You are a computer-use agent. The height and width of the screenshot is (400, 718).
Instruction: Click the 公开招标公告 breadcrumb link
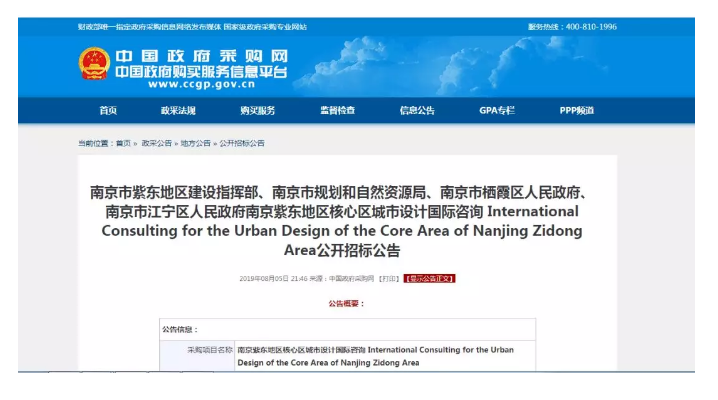(242, 144)
